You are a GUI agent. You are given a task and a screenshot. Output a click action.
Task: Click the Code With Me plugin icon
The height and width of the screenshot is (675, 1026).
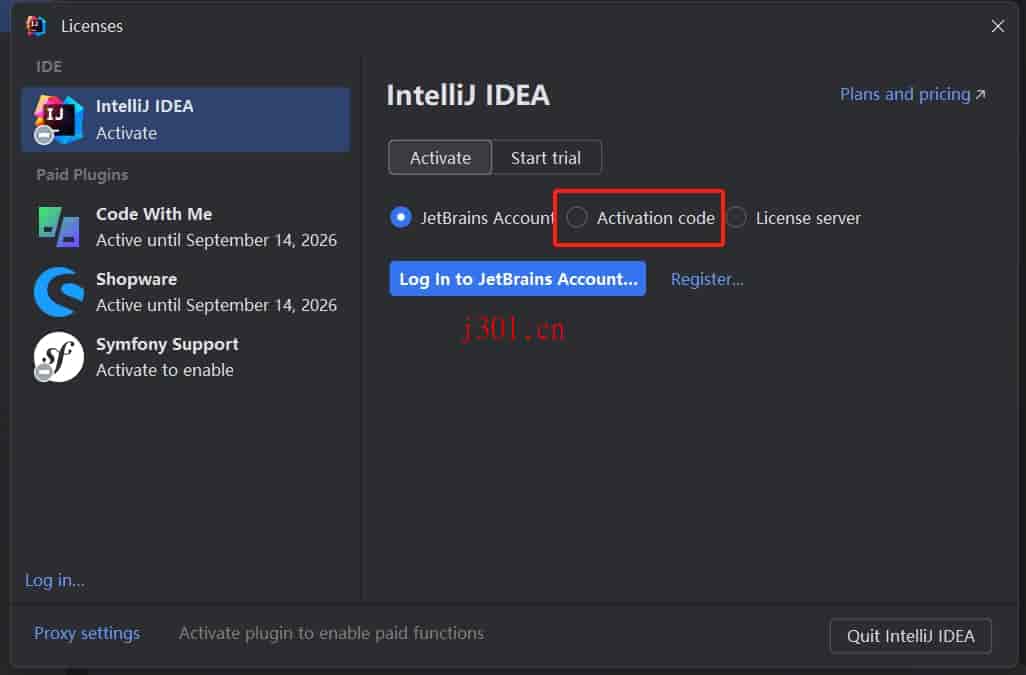tap(58, 226)
